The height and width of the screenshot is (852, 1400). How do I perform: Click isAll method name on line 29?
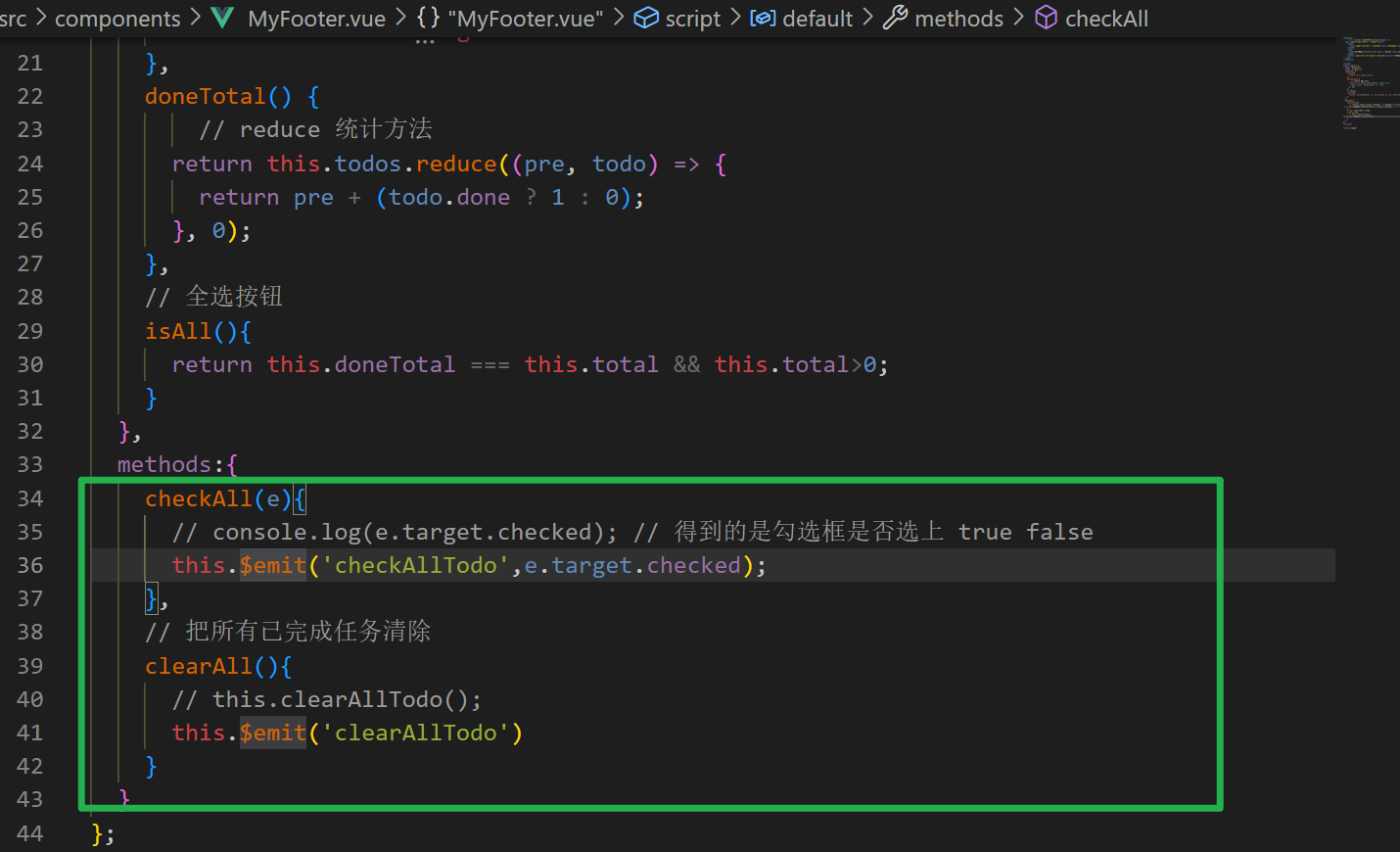[178, 331]
